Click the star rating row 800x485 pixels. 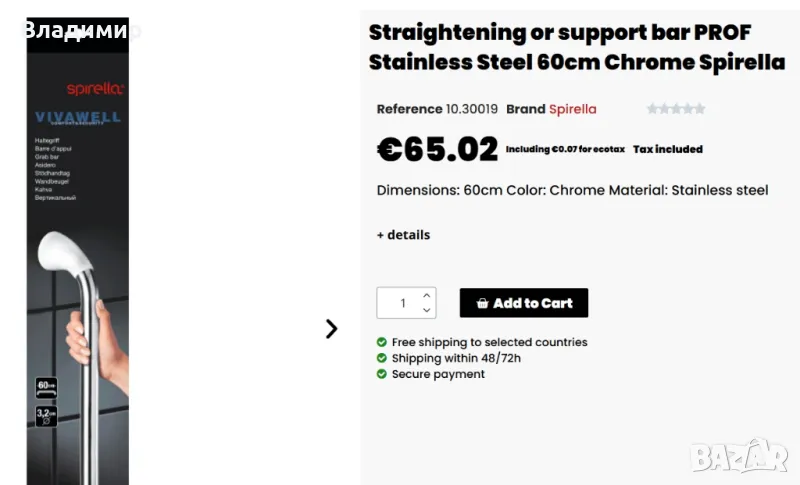coord(676,109)
